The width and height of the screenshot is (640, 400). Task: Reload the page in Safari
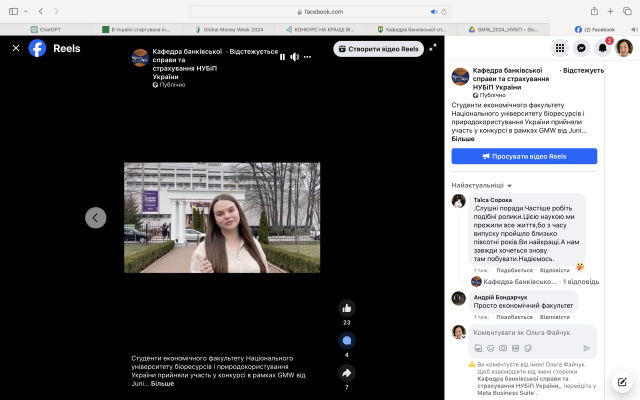pos(444,12)
